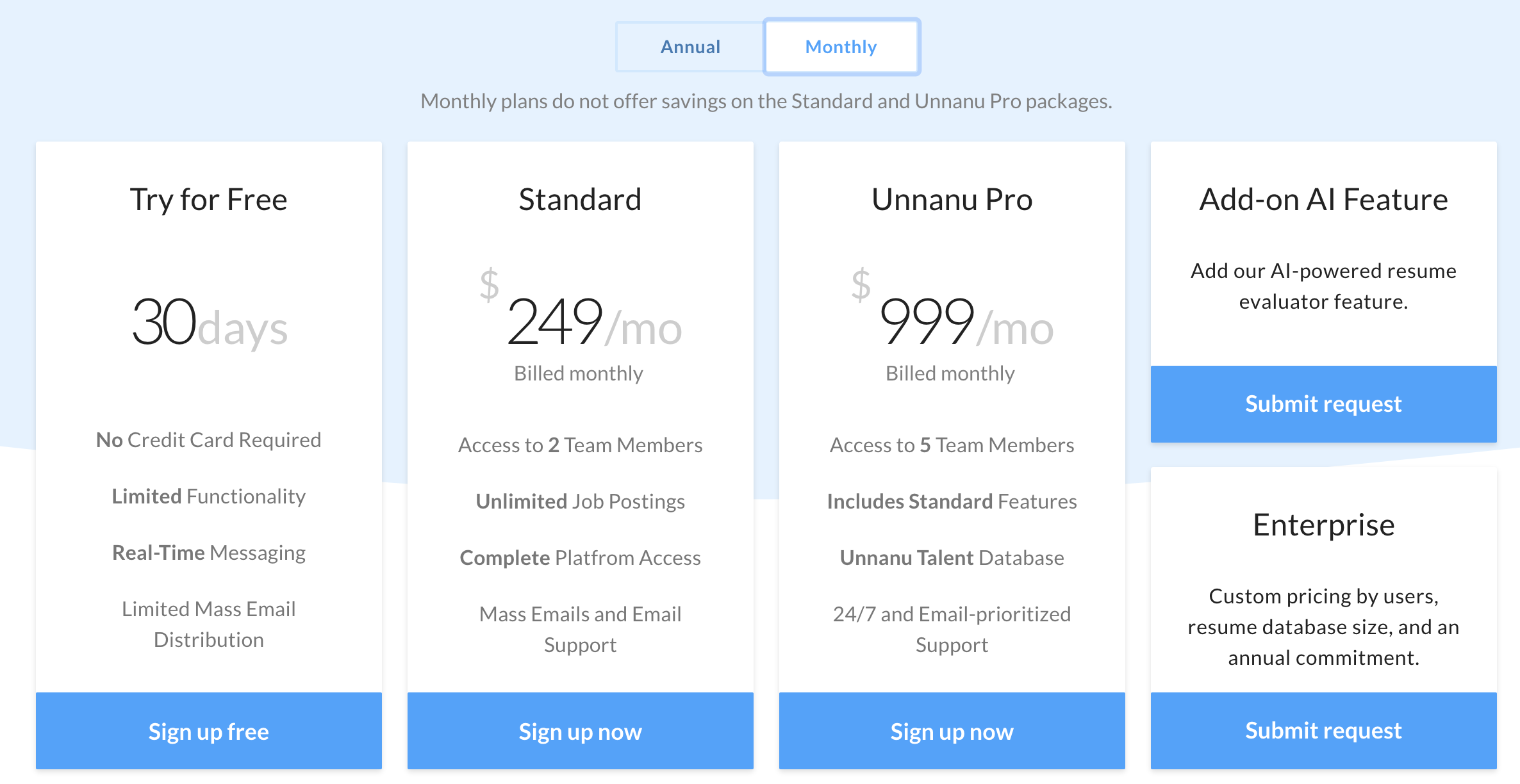Screen dimensions: 1520x784
Task: Click Unnanu Talent Database feature text
Action: 952,558
